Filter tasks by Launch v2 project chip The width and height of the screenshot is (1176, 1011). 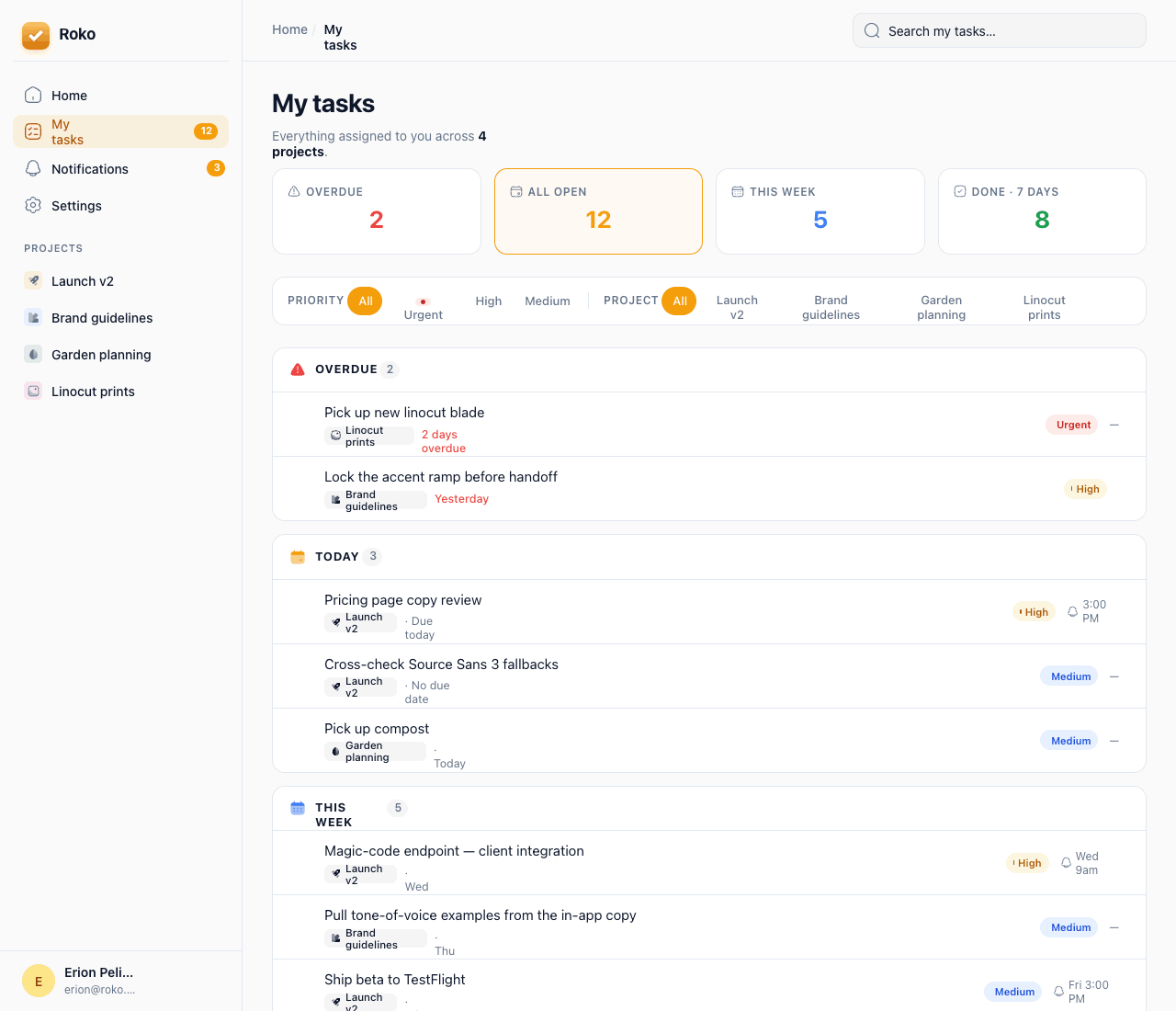pos(737,307)
